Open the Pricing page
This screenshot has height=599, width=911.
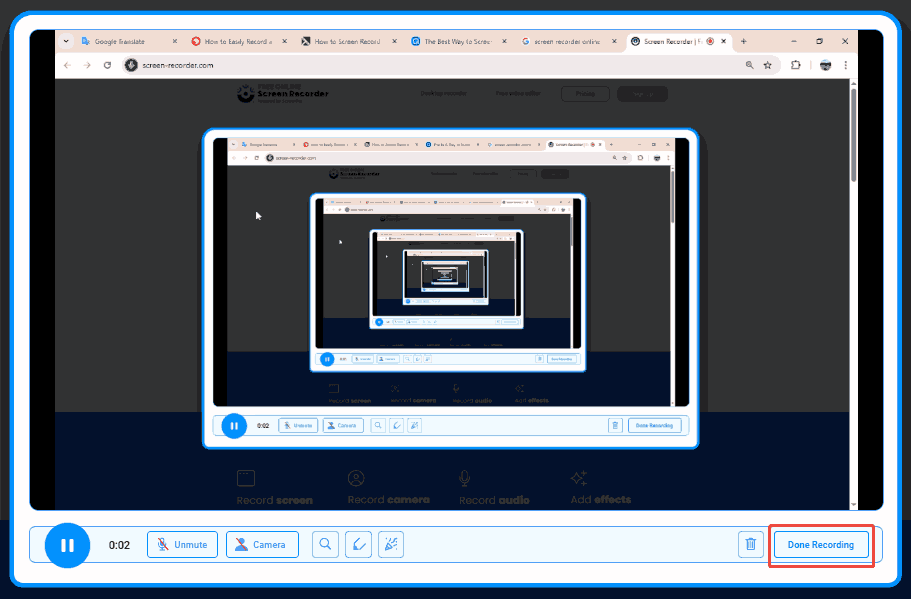pyautogui.click(x=585, y=93)
